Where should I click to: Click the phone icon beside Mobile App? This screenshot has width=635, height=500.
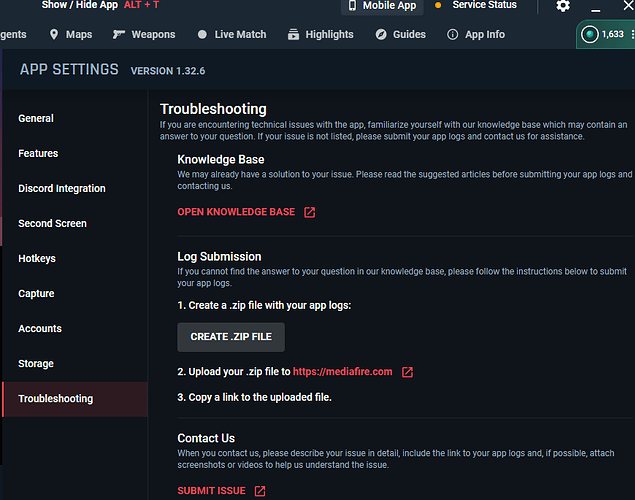352,5
